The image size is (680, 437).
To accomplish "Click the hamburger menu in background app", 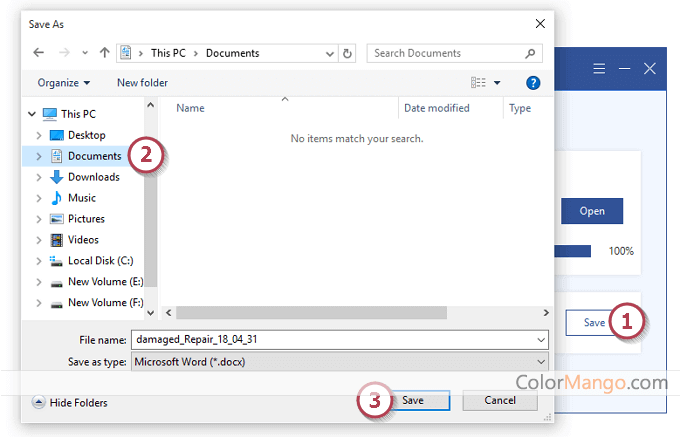I will tap(600, 69).
